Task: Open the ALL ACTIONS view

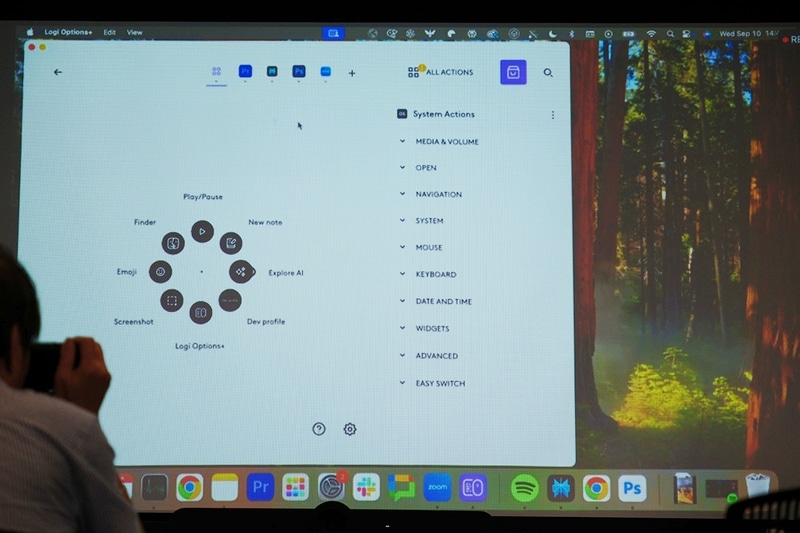Action: 440,72
